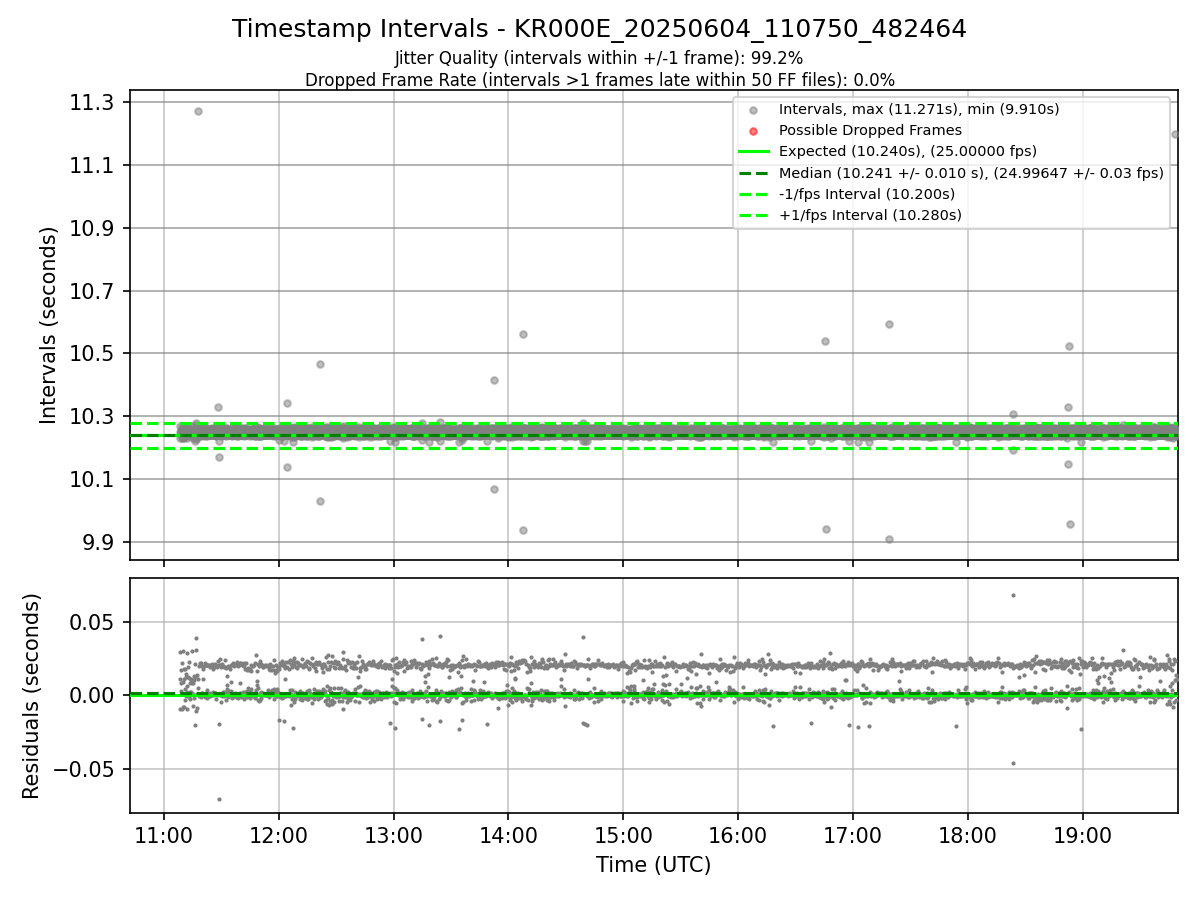
Task: Click the gray dot marker beside "Intervals" in the legend
Action: (x=754, y=110)
